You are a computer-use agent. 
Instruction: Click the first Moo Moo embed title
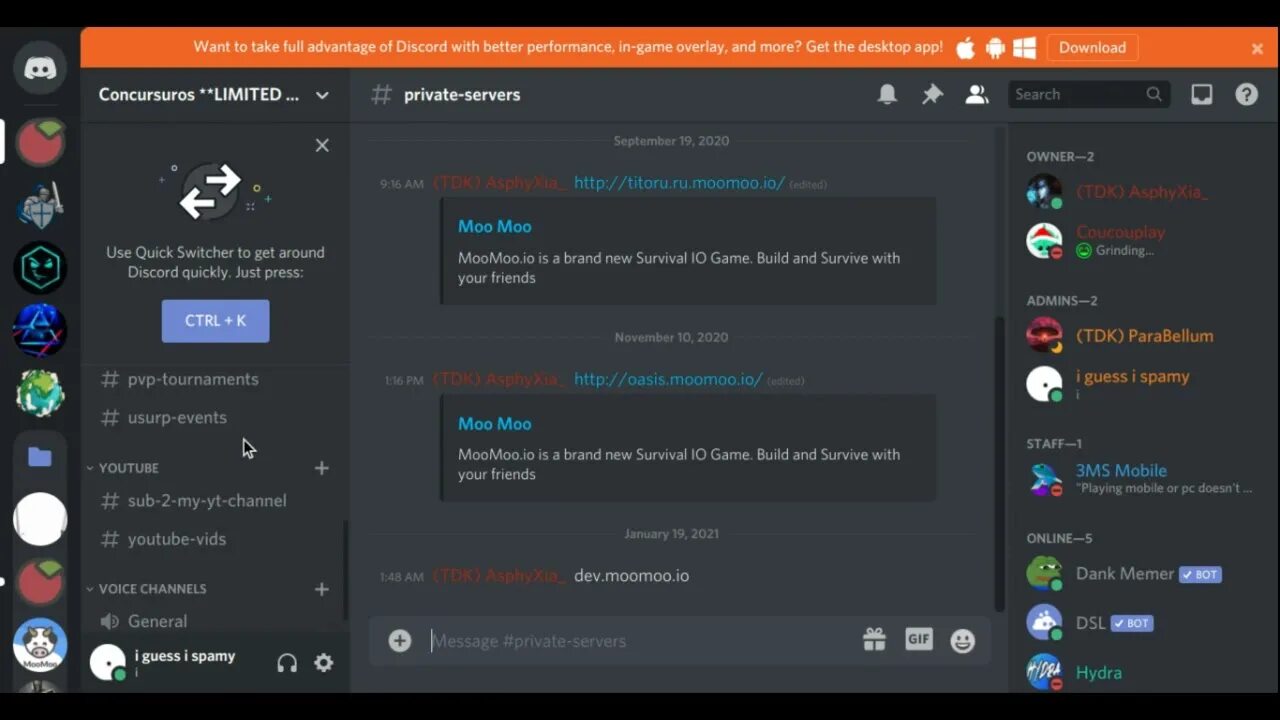tap(495, 226)
